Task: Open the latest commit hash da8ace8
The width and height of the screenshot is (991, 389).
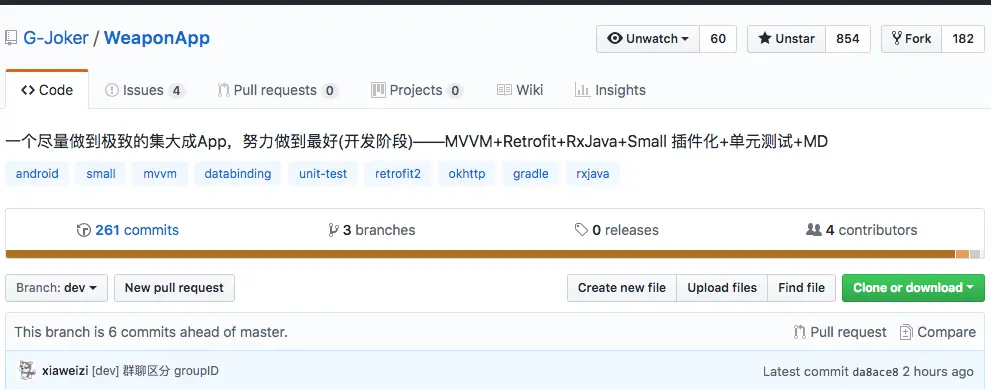Action: [x=875, y=371]
